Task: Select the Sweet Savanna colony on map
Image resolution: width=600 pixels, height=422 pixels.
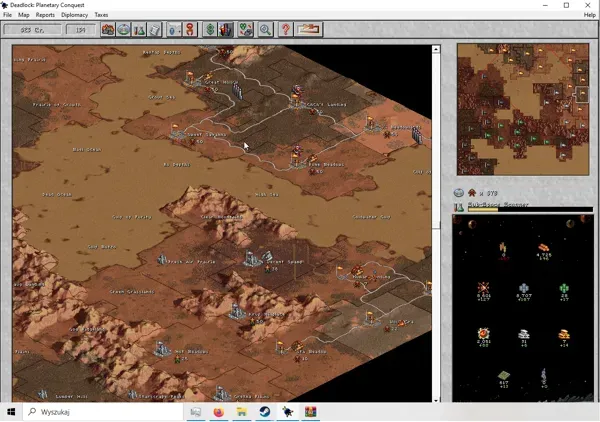Action: [x=178, y=132]
